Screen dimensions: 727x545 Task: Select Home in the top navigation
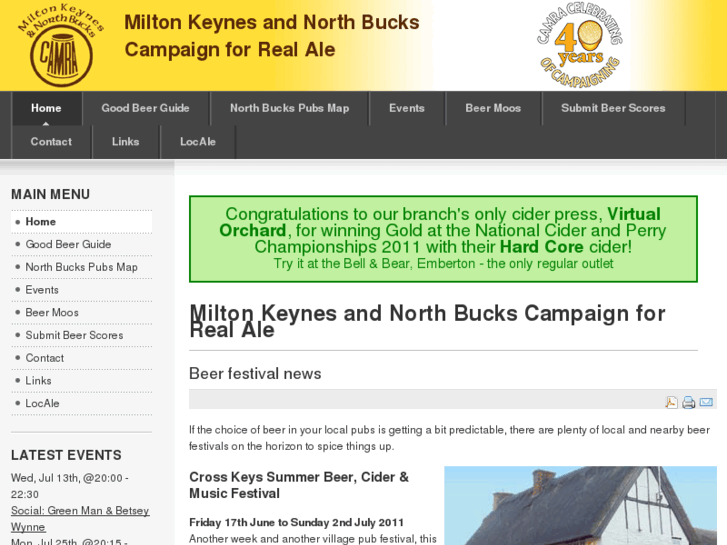(46, 109)
